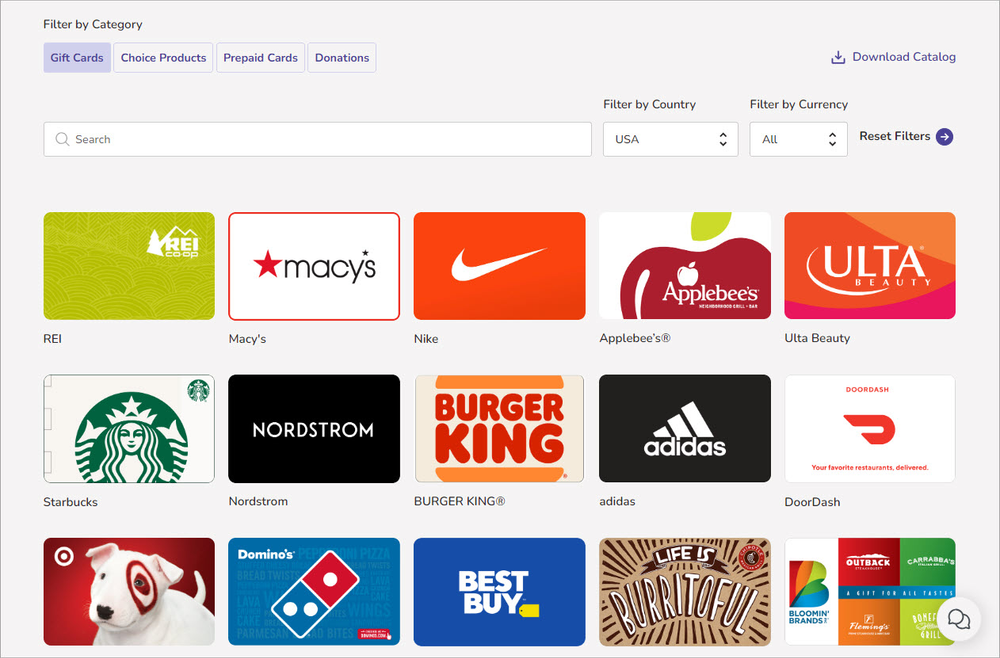
Task: Select the Starbucks gift card
Action: 128,428
